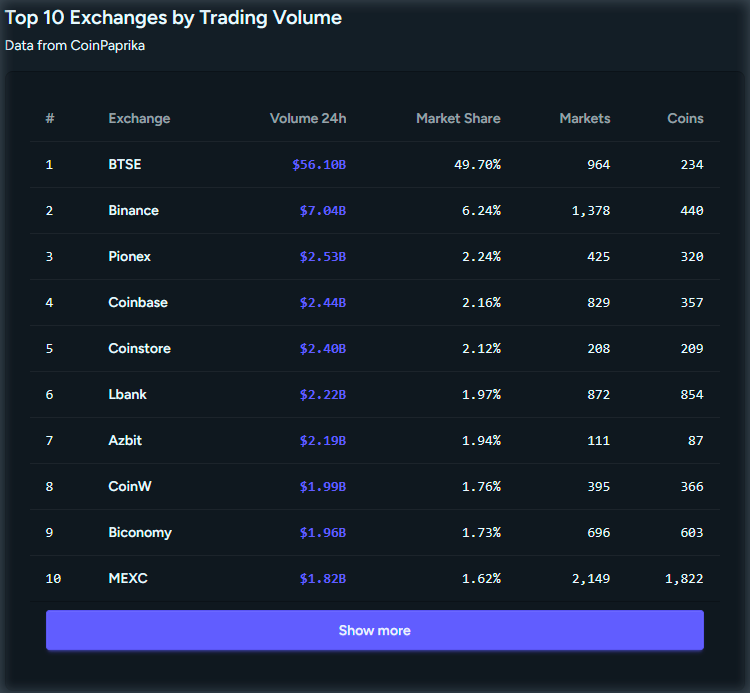Click the Markets column header
The height and width of the screenshot is (693, 750).
pyautogui.click(x=585, y=118)
